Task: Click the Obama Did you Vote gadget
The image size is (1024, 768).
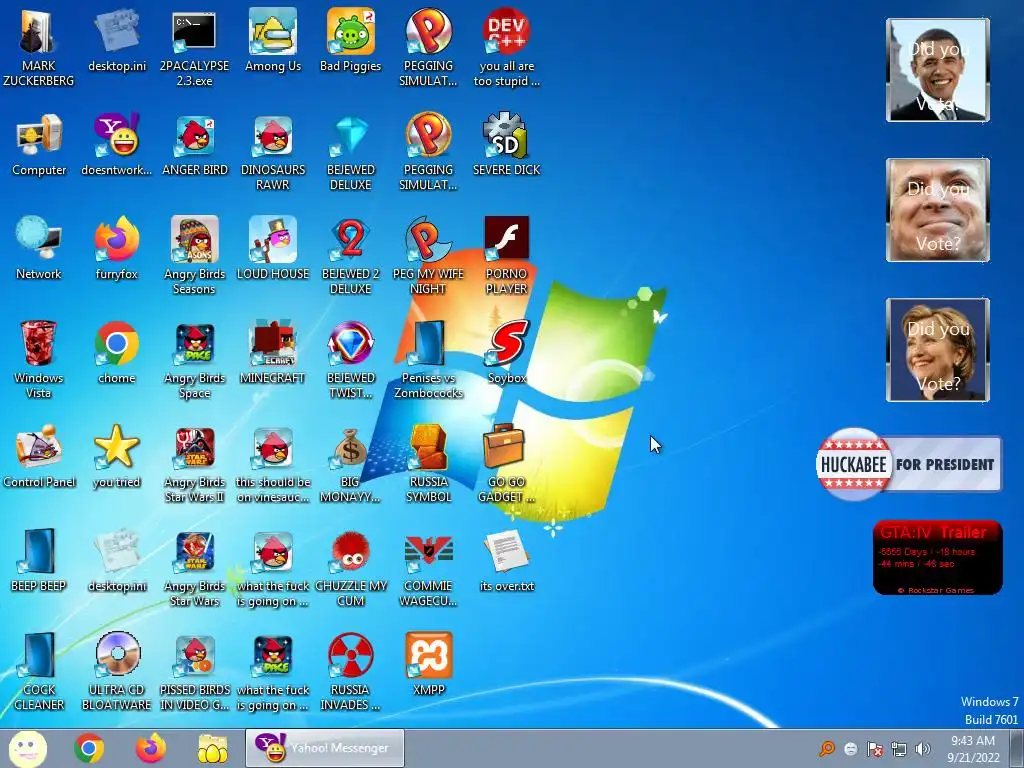Action: 938,70
